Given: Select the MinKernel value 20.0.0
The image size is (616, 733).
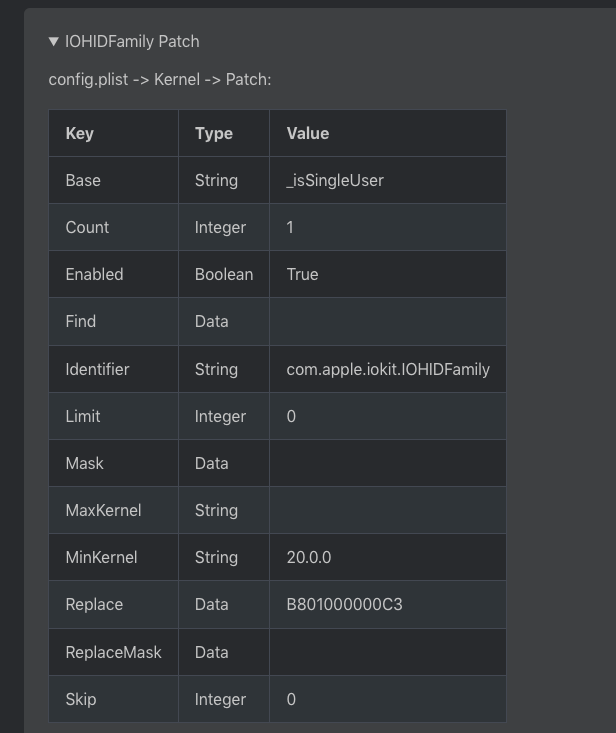Looking at the screenshot, I should coord(309,558).
